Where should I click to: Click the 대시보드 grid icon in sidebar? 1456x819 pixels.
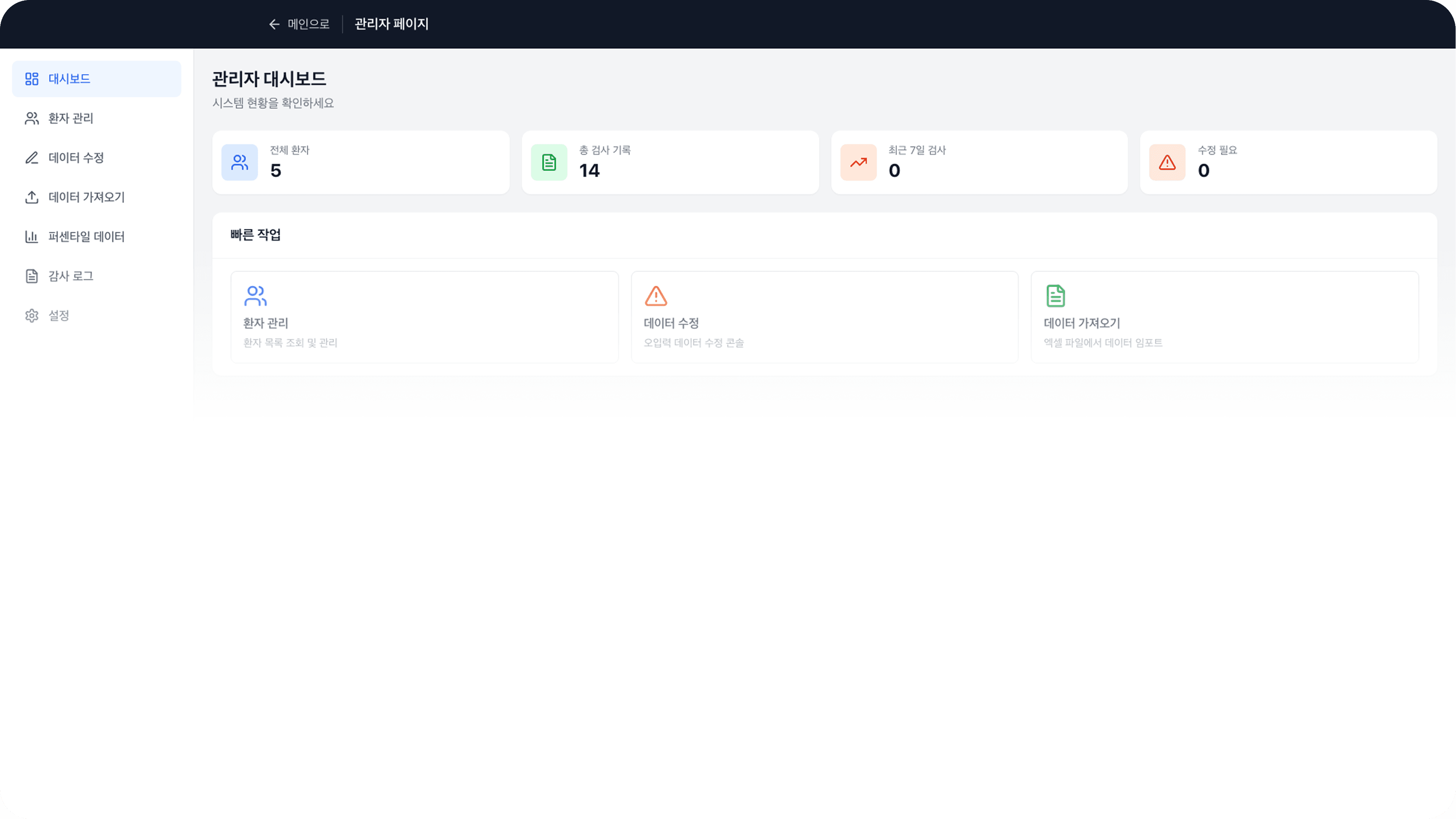(x=32, y=78)
